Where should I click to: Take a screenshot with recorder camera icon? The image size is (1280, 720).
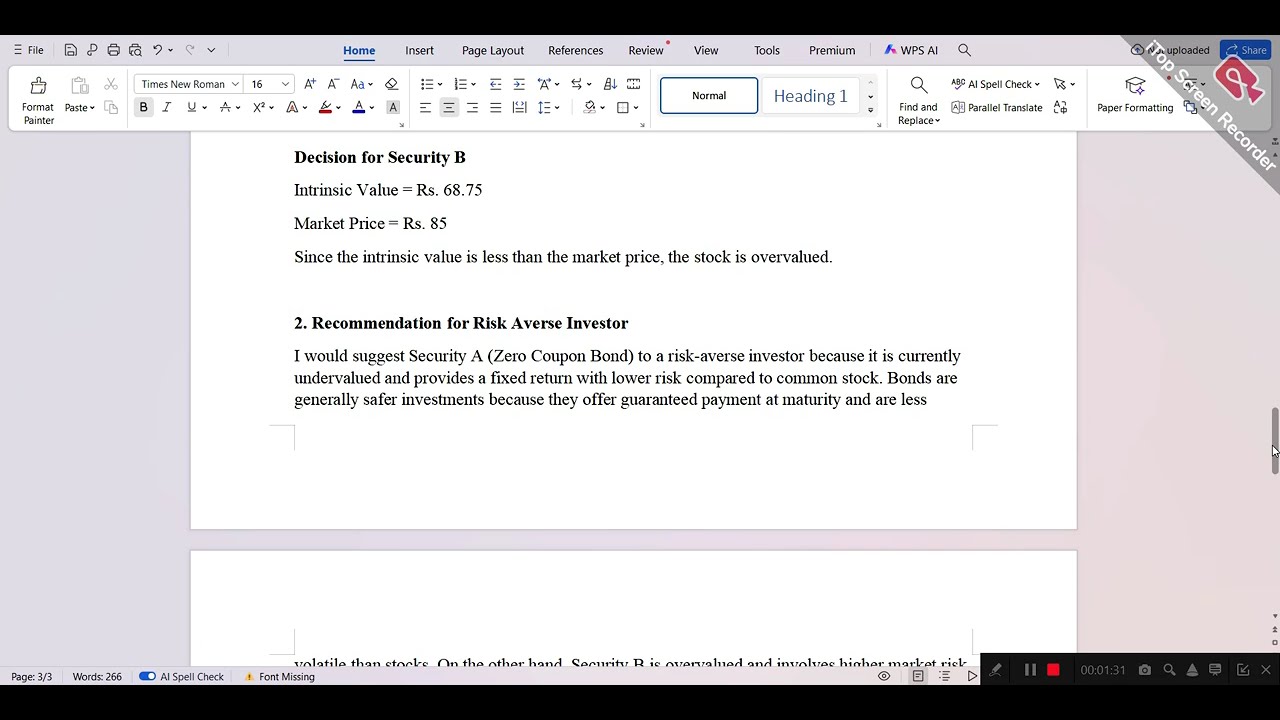click(x=1145, y=670)
